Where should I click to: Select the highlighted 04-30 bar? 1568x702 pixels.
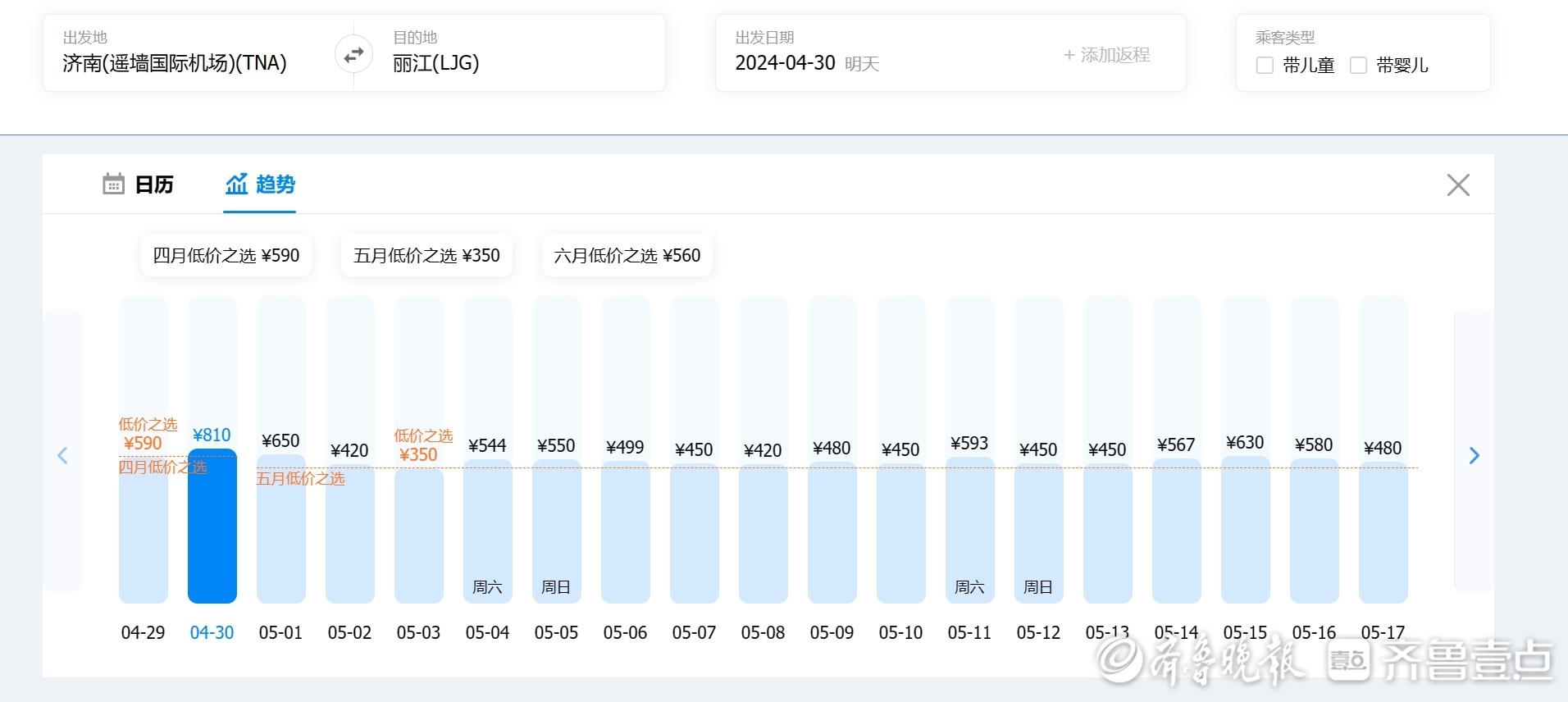(x=212, y=525)
